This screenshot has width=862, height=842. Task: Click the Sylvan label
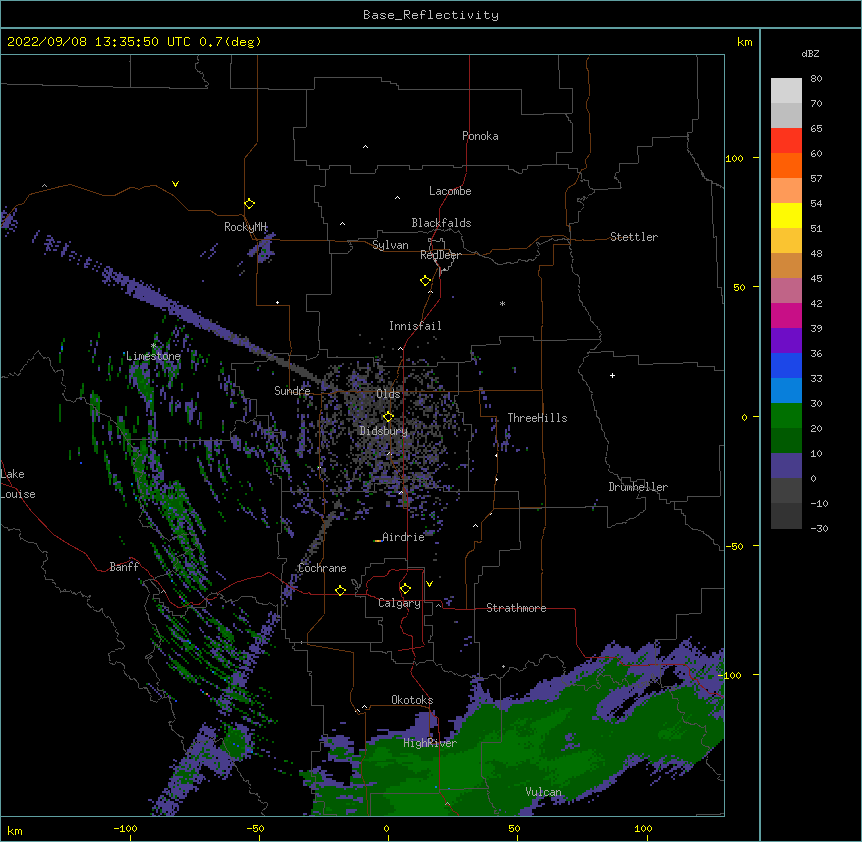coord(390,245)
